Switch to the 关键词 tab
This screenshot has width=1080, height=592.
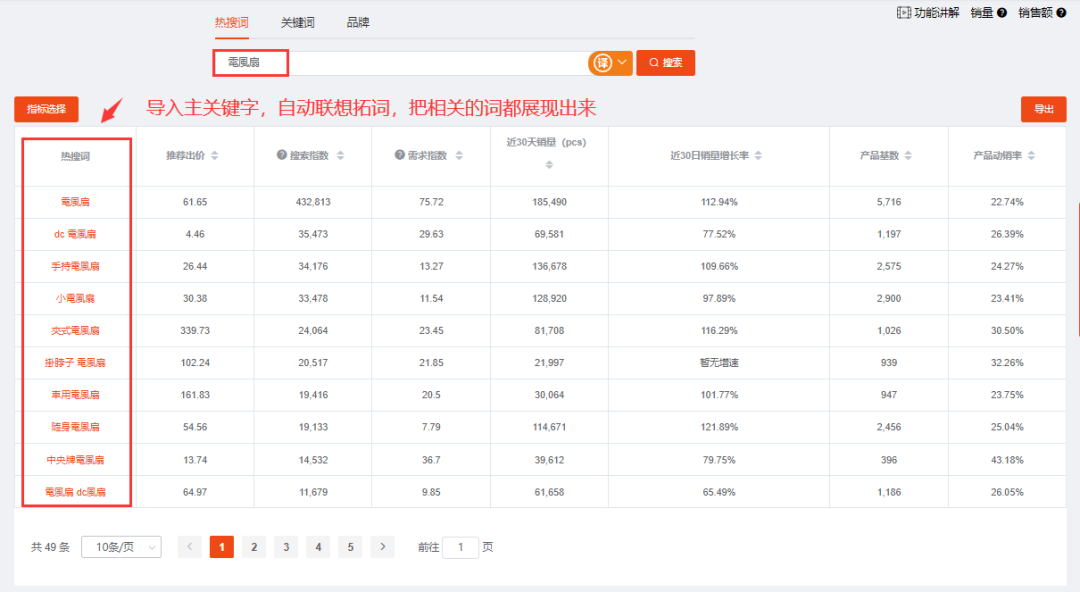pos(297,23)
